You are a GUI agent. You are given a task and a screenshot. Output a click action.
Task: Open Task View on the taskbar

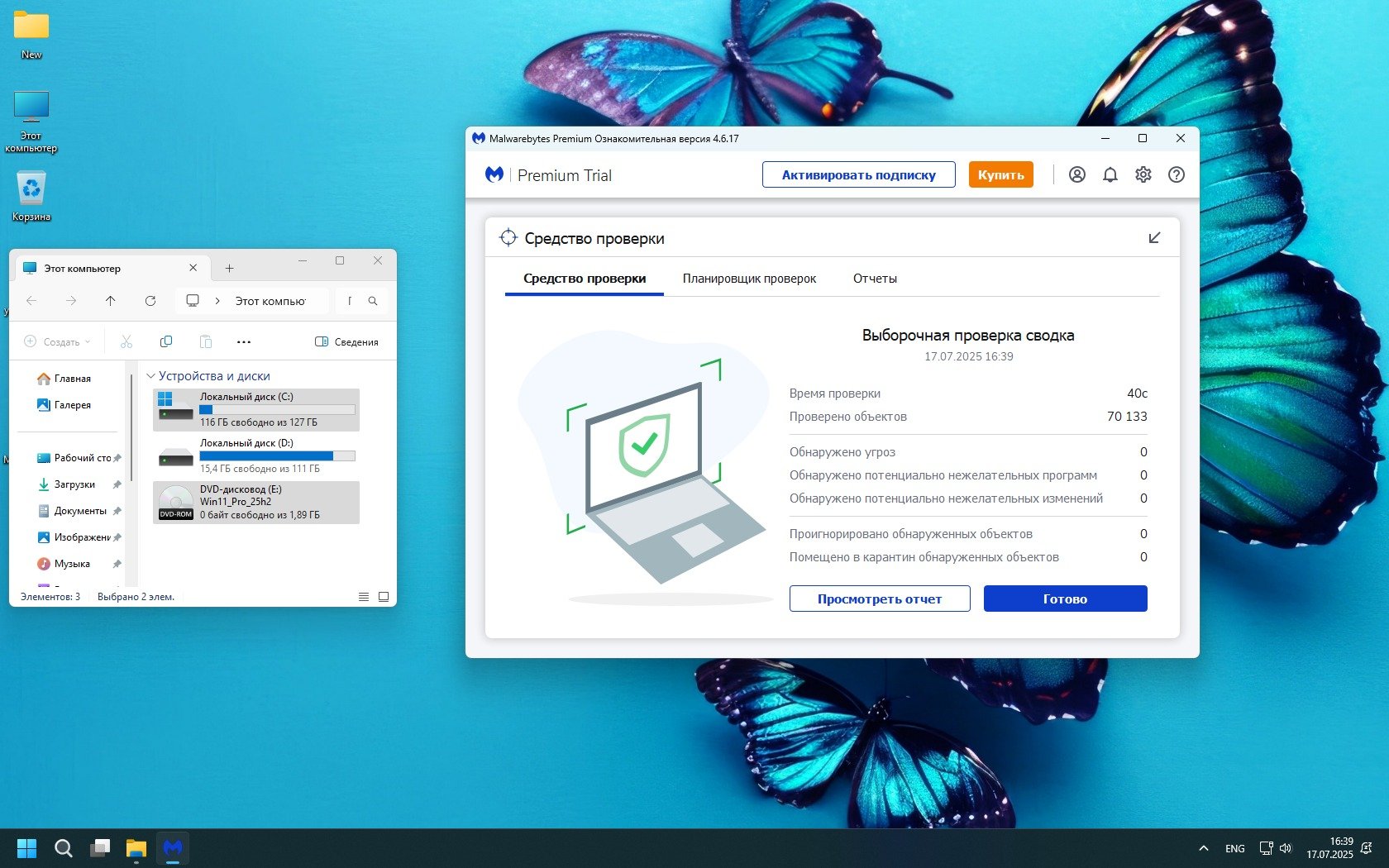(100, 848)
